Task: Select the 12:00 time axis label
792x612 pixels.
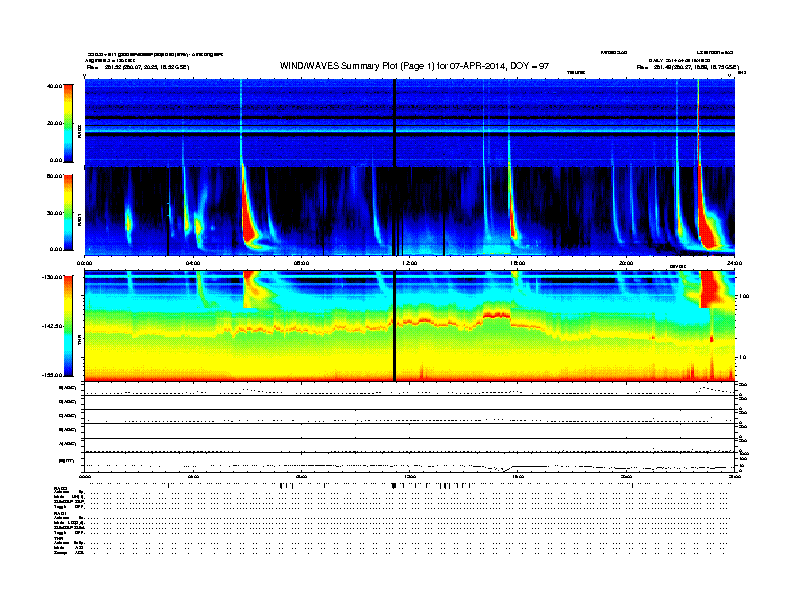Action: (409, 264)
